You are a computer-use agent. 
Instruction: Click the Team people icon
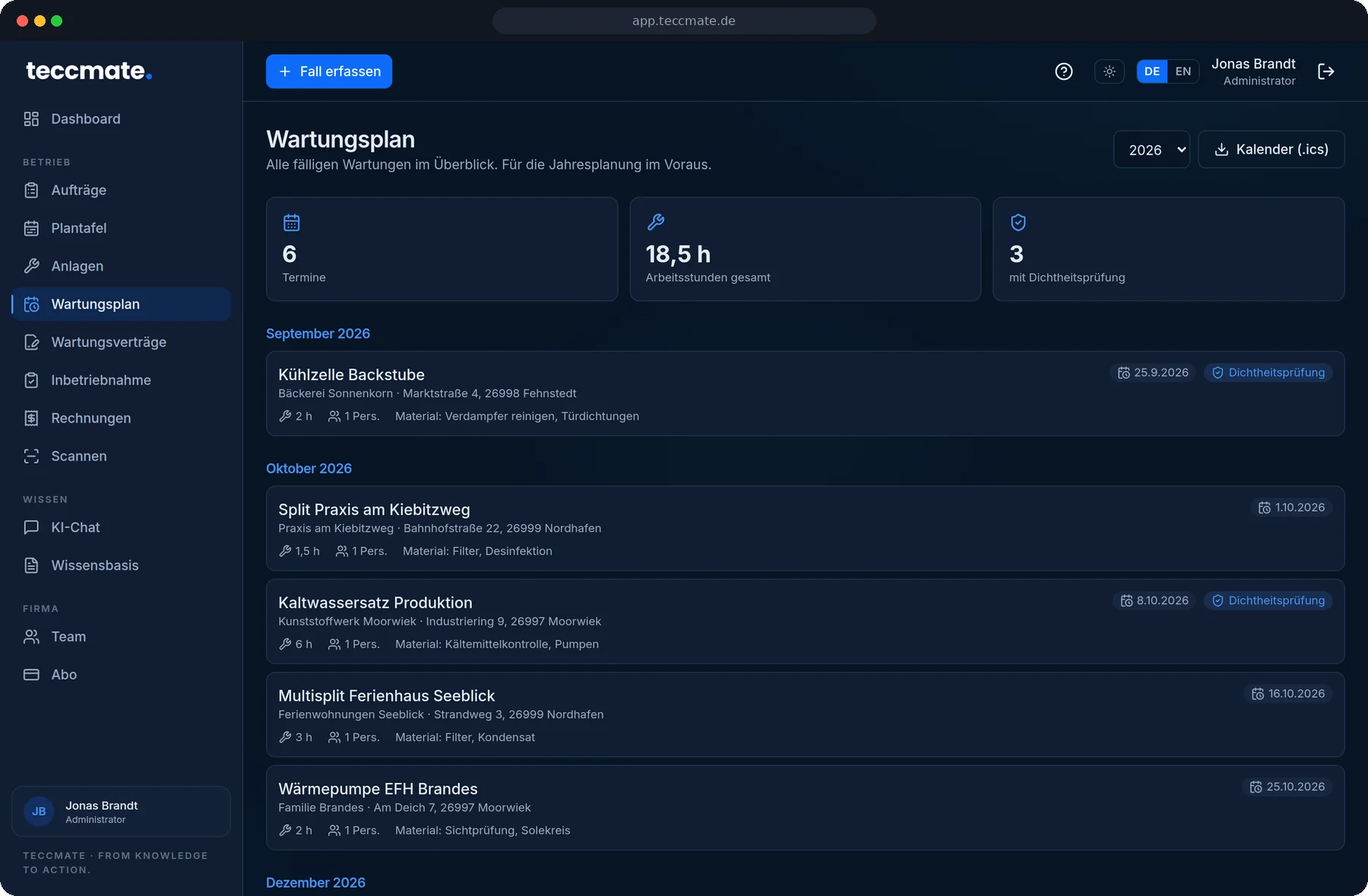[x=31, y=637]
